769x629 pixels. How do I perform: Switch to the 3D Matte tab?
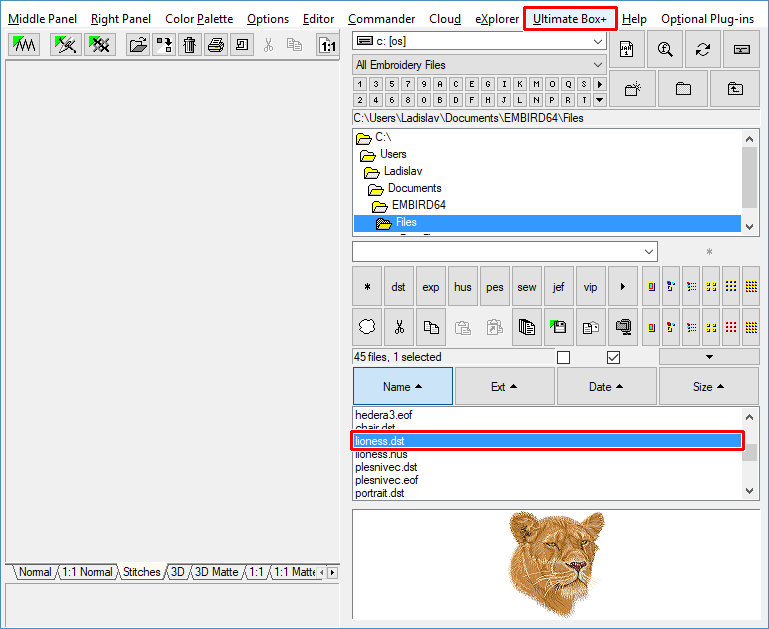[217, 572]
